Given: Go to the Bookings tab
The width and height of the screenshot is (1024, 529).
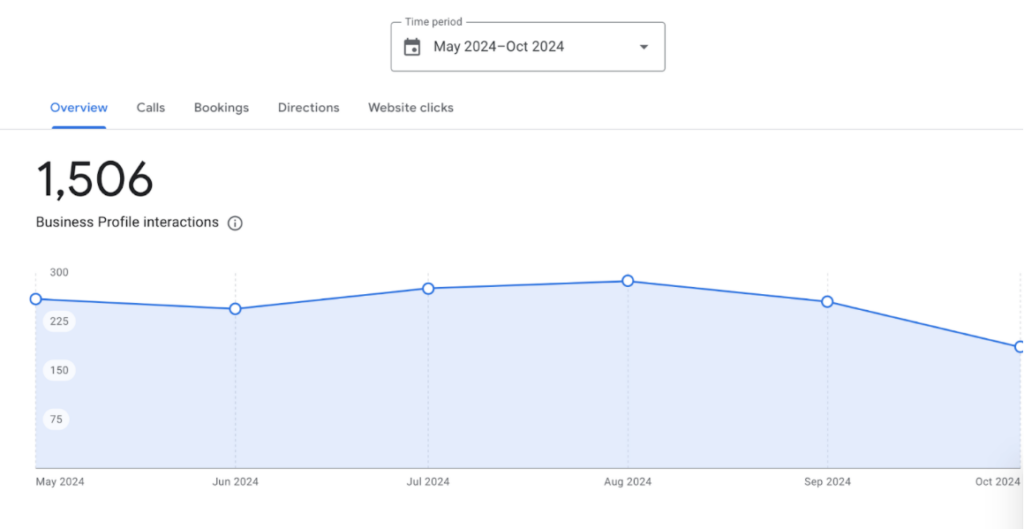Looking at the screenshot, I should point(221,108).
